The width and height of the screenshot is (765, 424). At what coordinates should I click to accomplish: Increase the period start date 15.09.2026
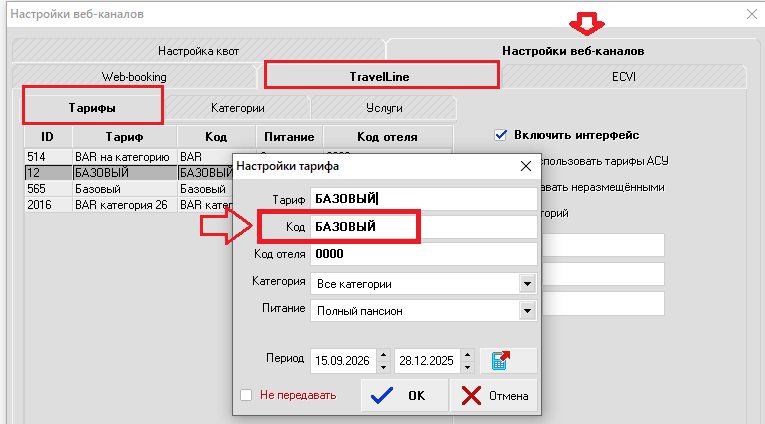tap(383, 355)
